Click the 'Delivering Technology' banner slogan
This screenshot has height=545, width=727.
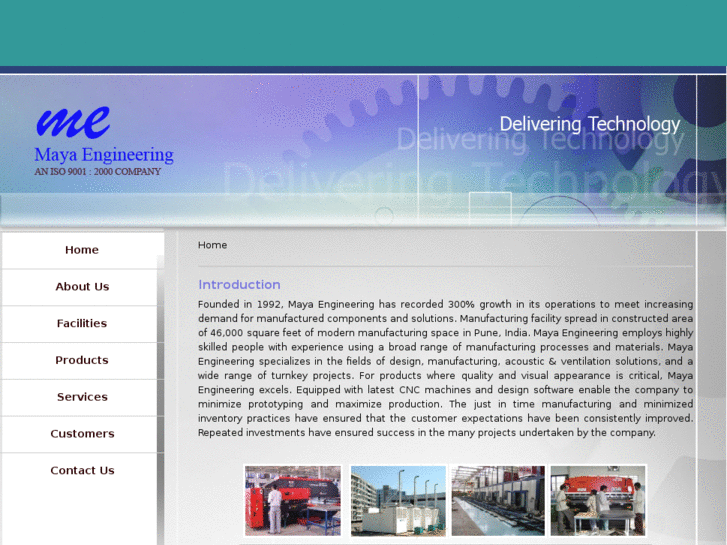[x=590, y=124]
